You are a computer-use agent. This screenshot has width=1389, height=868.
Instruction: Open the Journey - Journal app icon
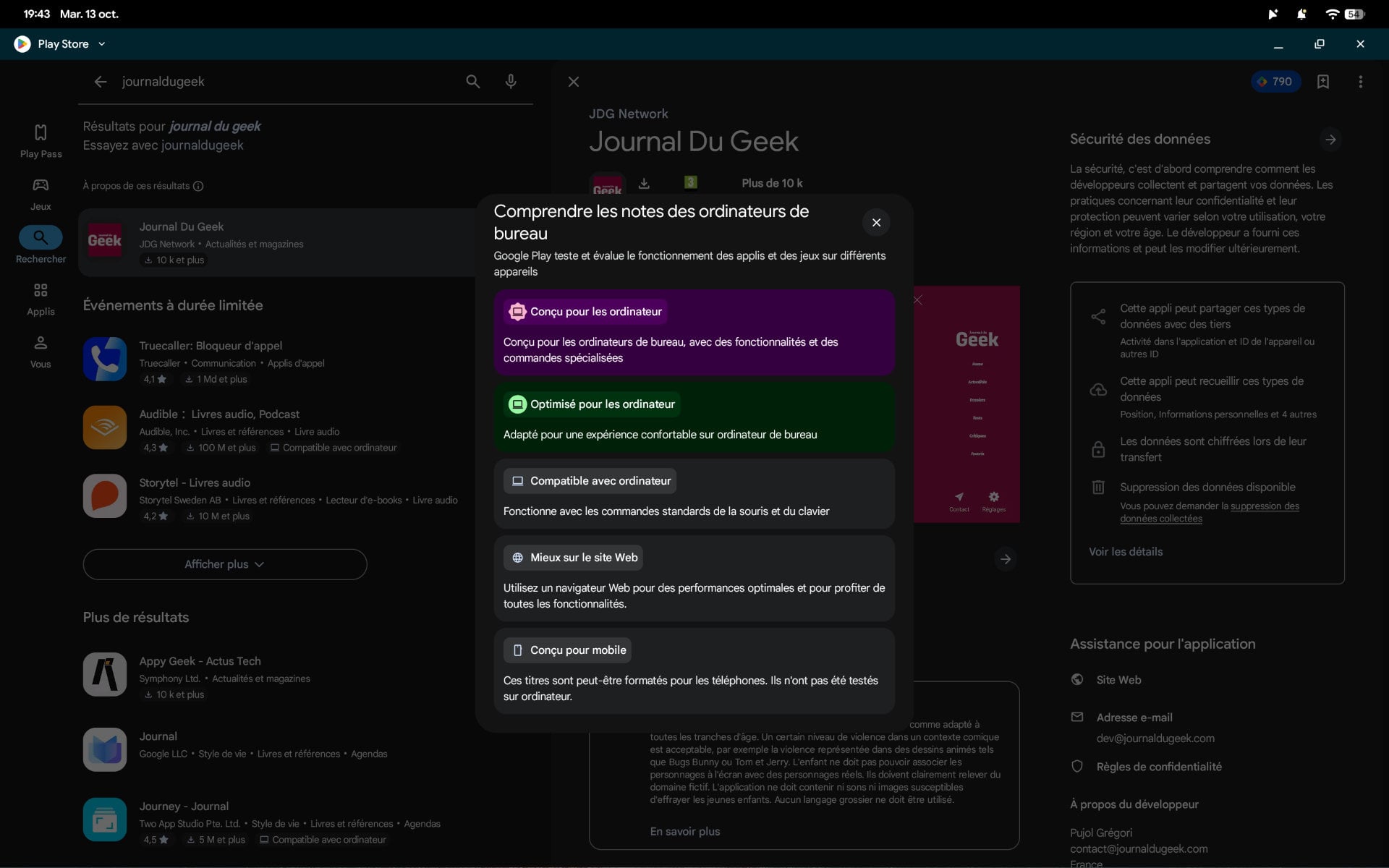pos(105,820)
